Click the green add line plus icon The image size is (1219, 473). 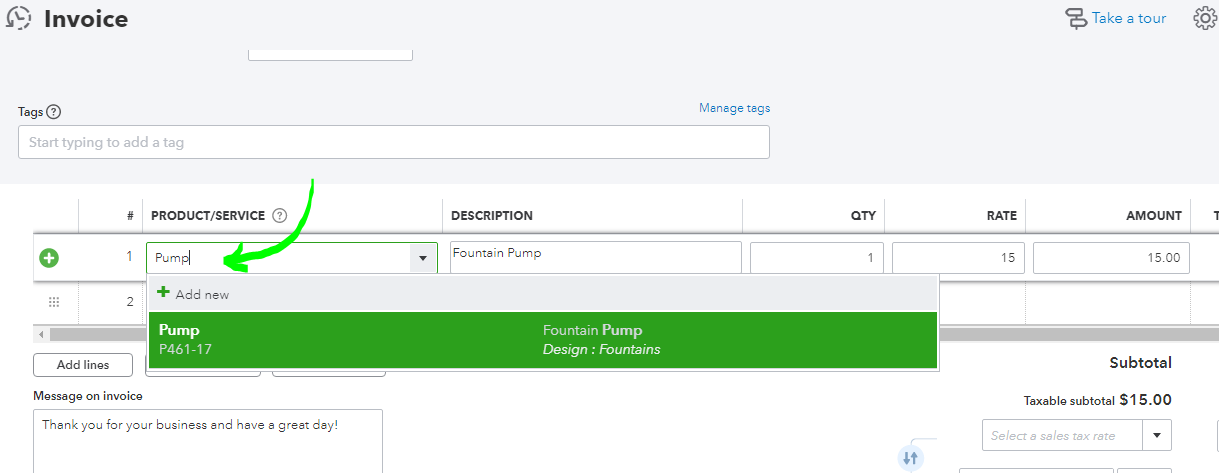49,258
